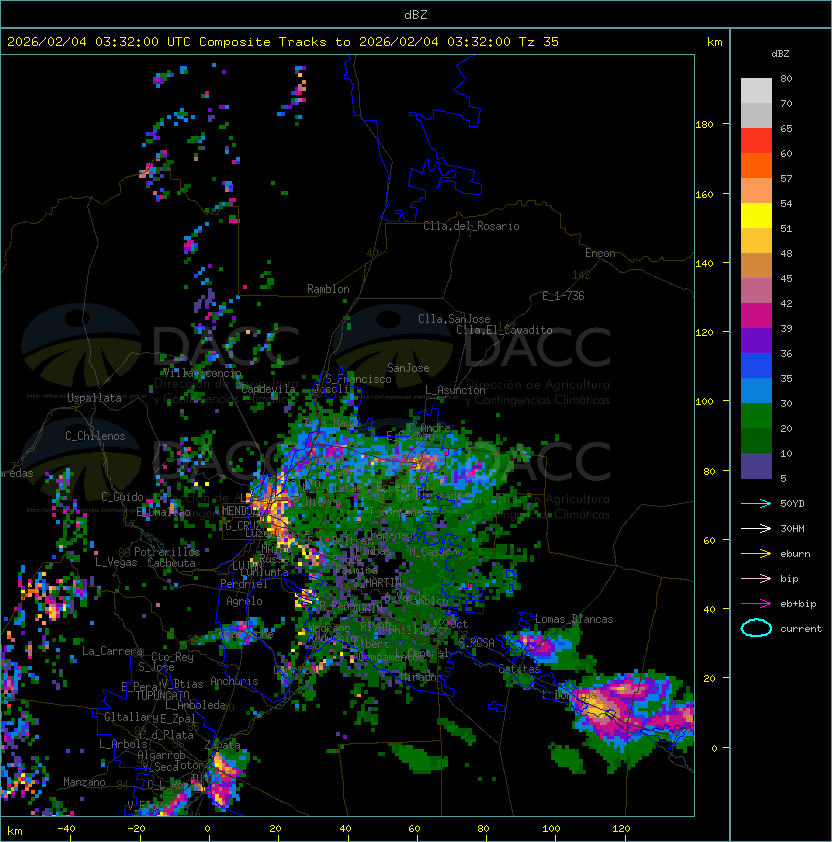Image resolution: width=832 pixels, height=842 pixels.
Task: Click the 'E_1-736' map label
Action: pyautogui.click(x=563, y=296)
